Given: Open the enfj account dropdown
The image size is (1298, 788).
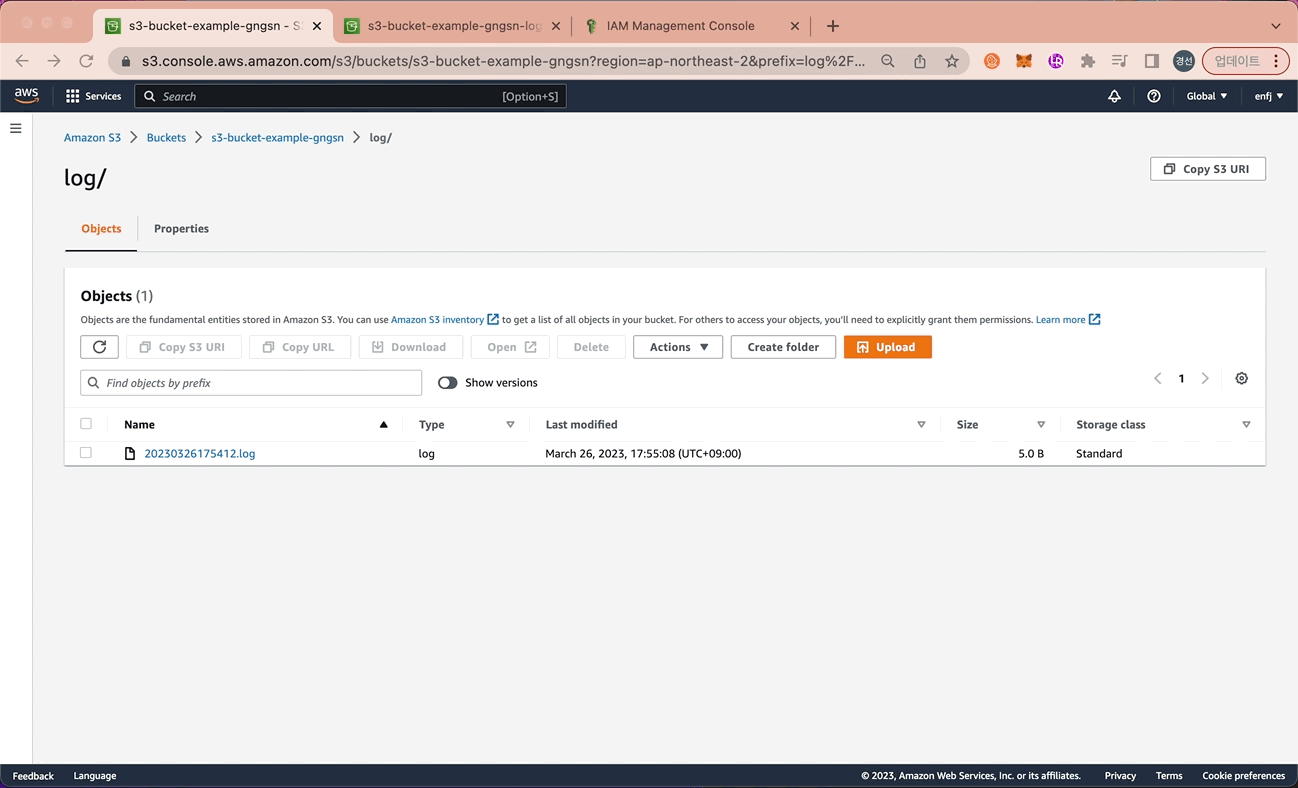Looking at the screenshot, I should pyautogui.click(x=1269, y=96).
